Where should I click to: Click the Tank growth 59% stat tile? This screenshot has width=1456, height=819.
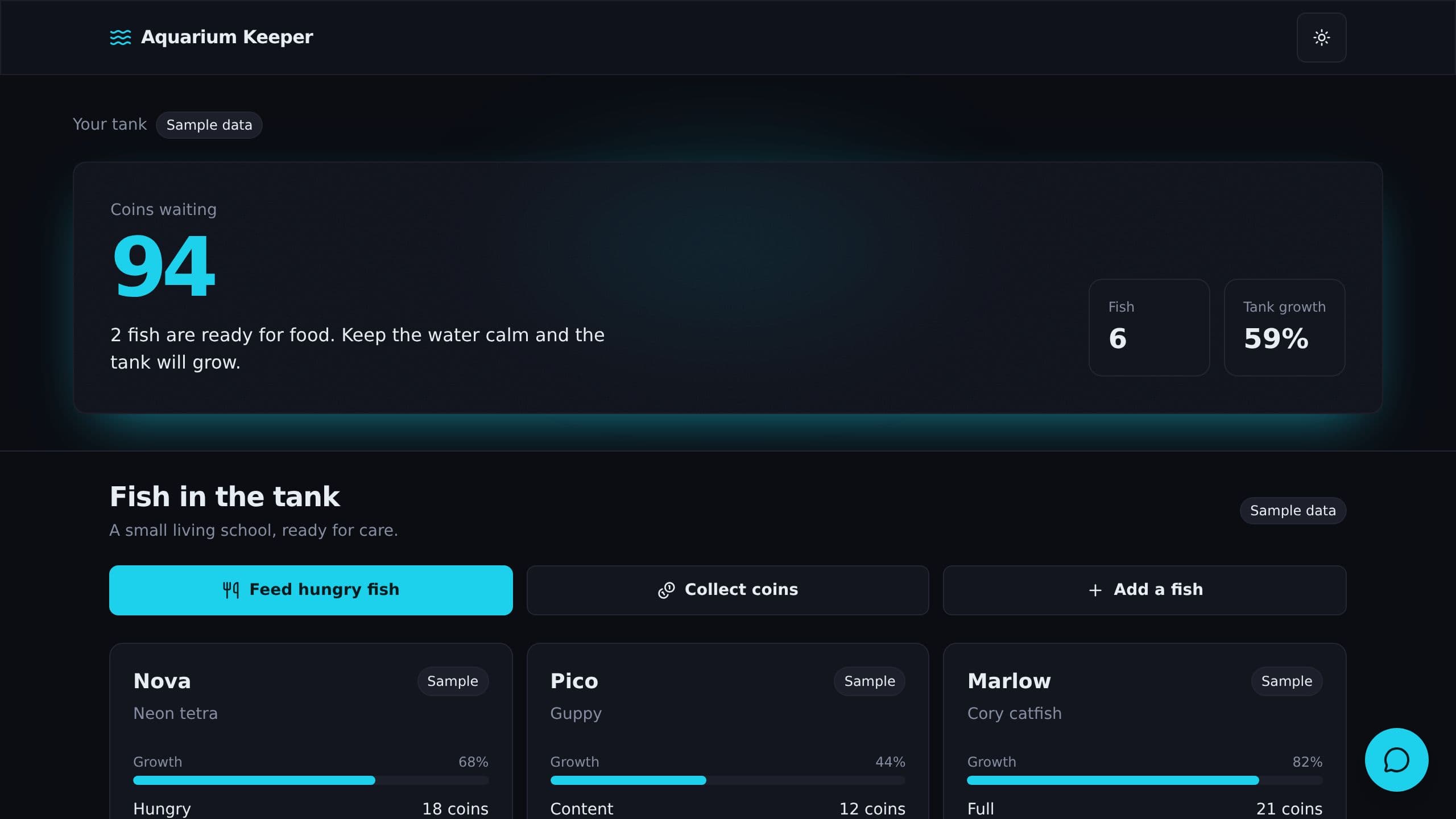pyautogui.click(x=1284, y=327)
